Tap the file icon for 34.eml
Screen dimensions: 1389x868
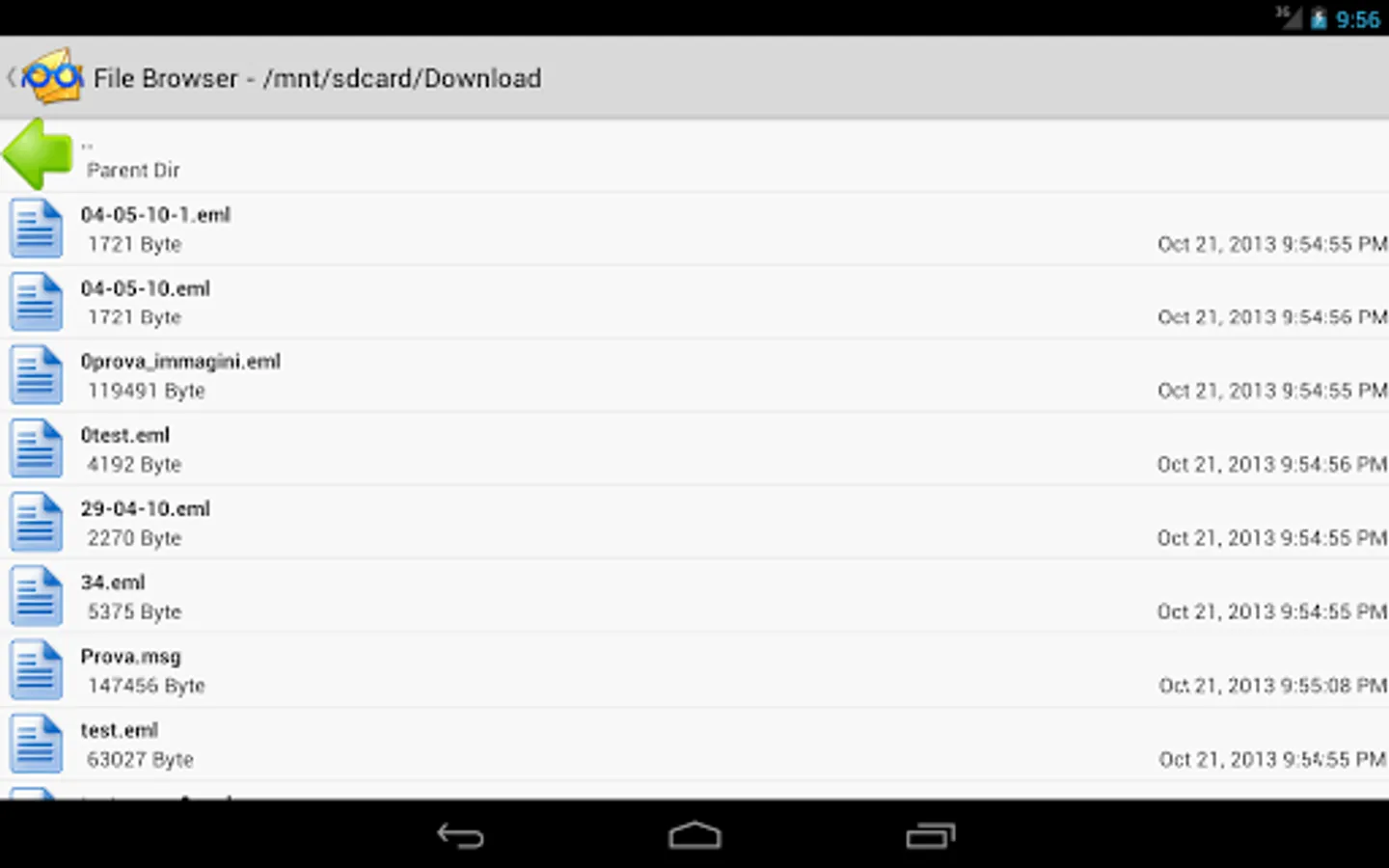click(37, 596)
